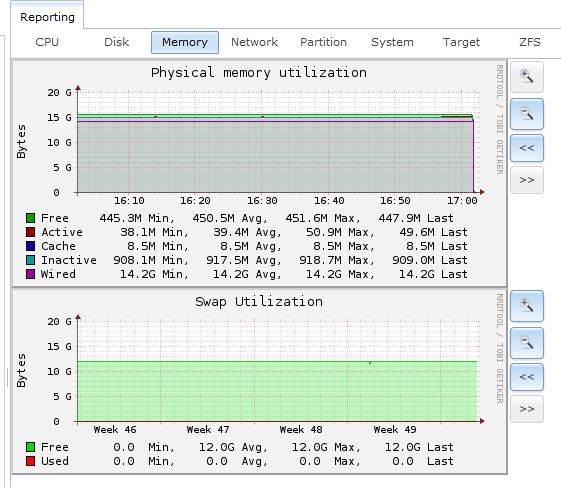Image resolution: width=561 pixels, height=488 pixels.
Task: Click the purple Wired legend swatch
Action: point(30,274)
